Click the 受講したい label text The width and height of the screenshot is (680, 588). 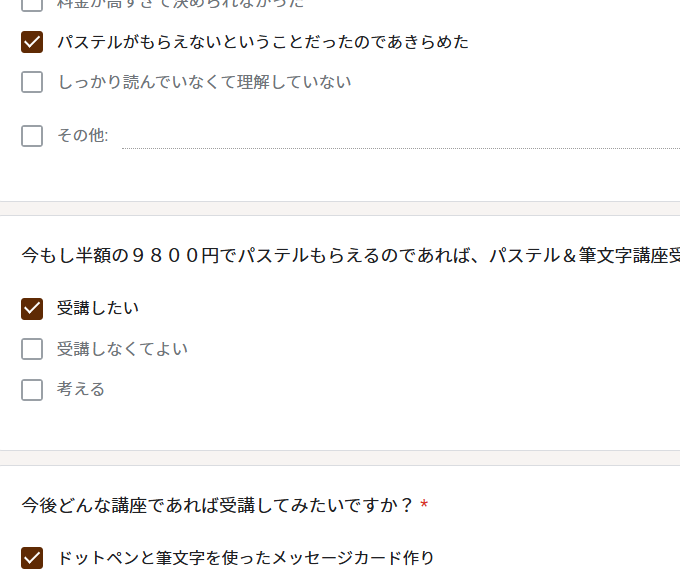coord(98,308)
